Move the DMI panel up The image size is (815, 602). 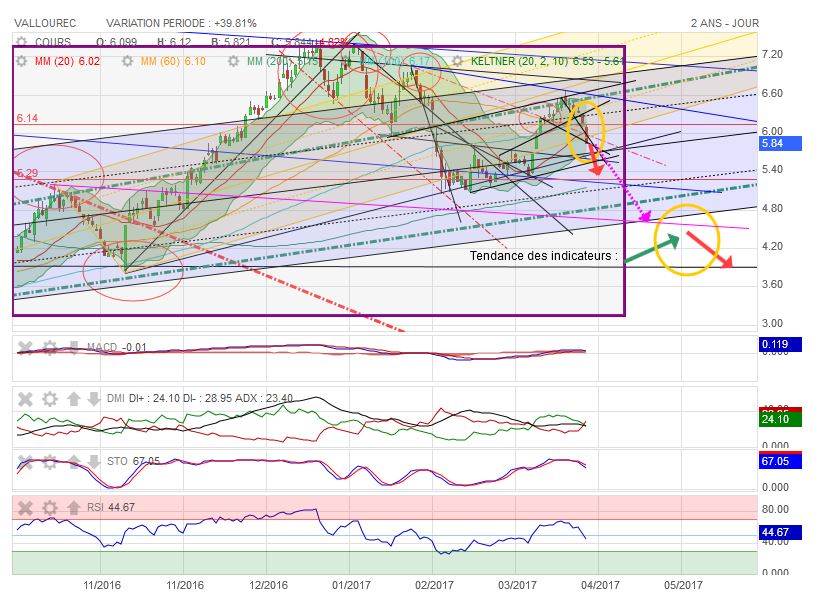pyautogui.click(x=73, y=399)
